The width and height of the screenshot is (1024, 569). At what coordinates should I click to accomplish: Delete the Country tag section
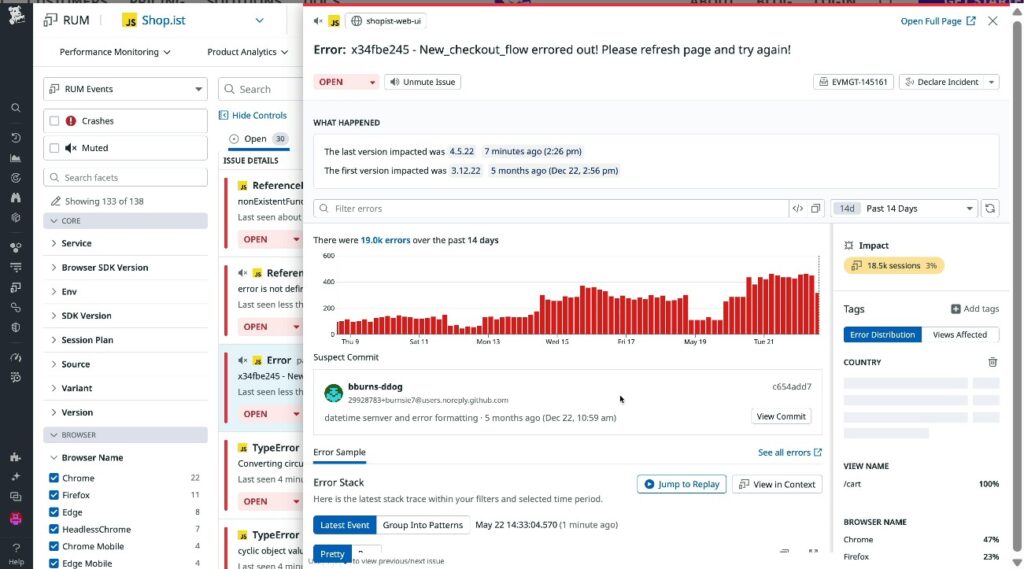(993, 362)
